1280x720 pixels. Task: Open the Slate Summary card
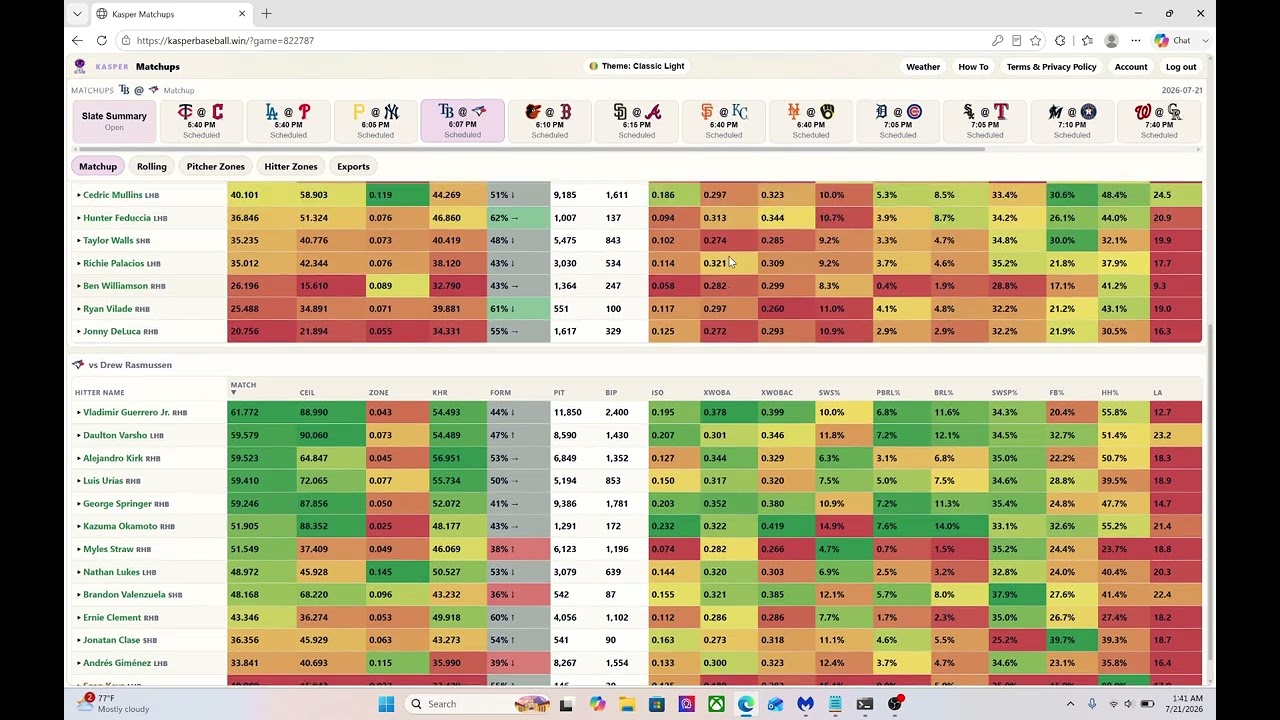click(114, 121)
